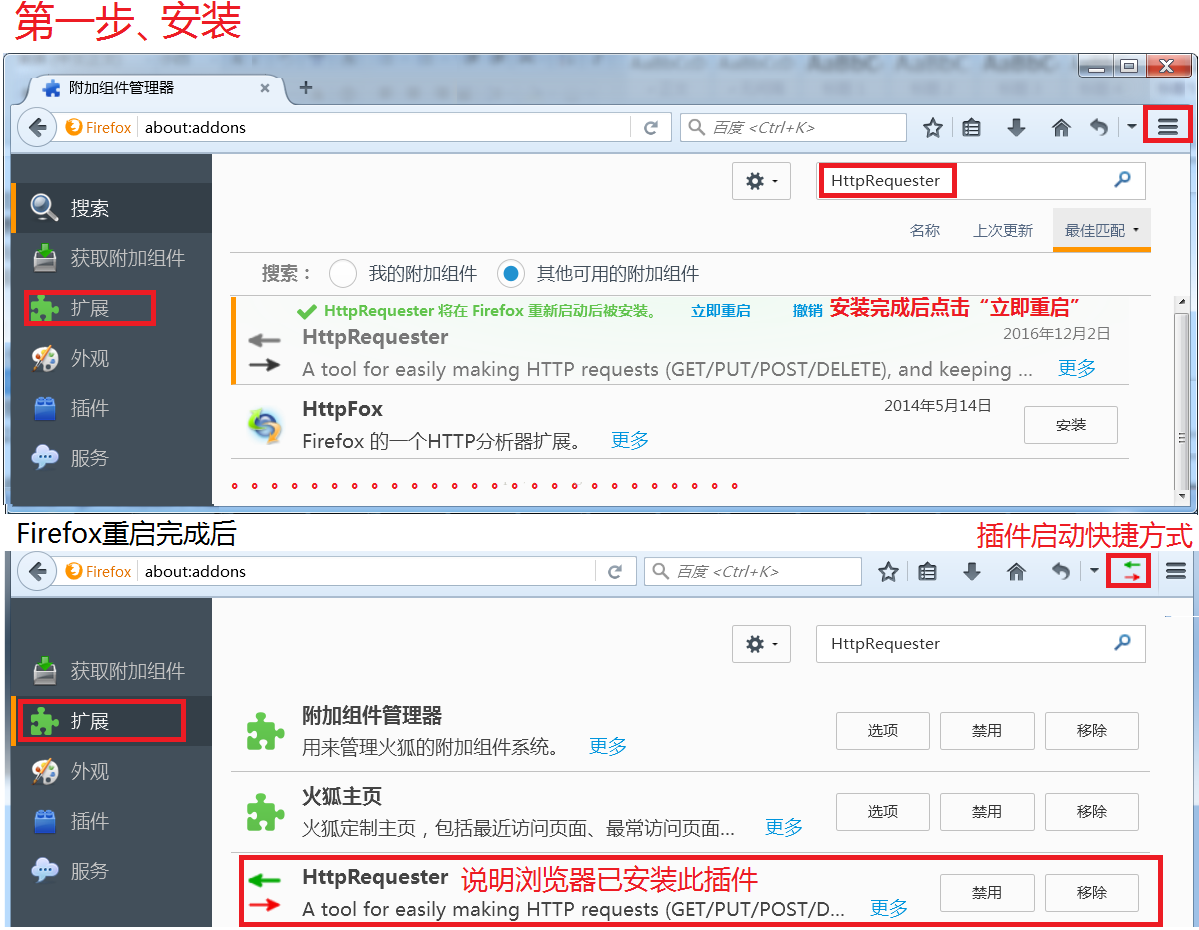This screenshot has height=930, width=1199.
Task: Open the hamburger menu in the upper window
Action: tap(1167, 126)
